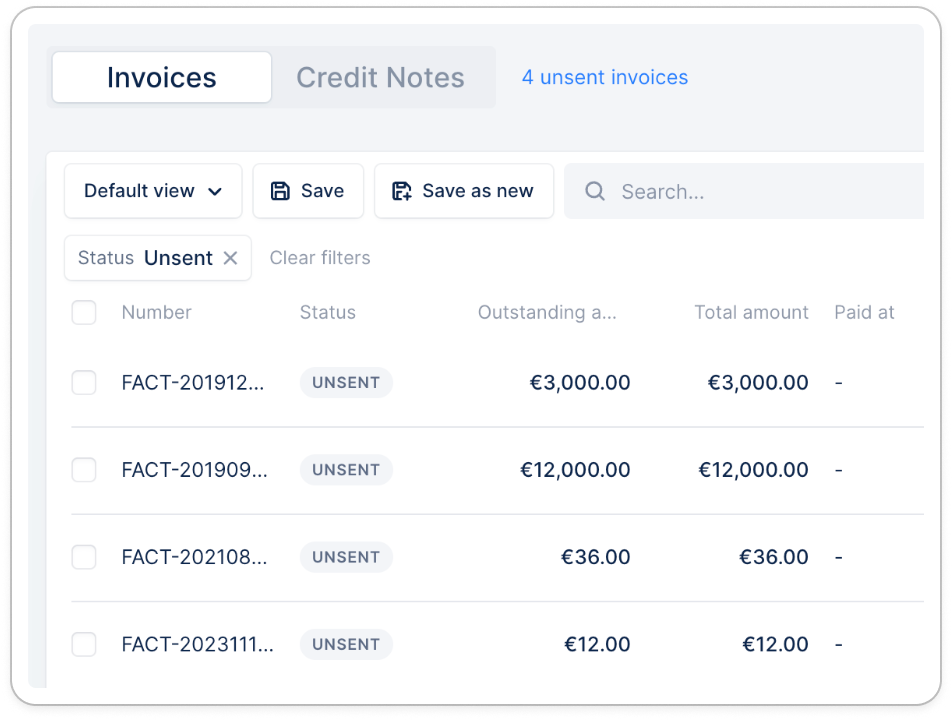
Task: Click Clear filters
Action: pos(320,258)
